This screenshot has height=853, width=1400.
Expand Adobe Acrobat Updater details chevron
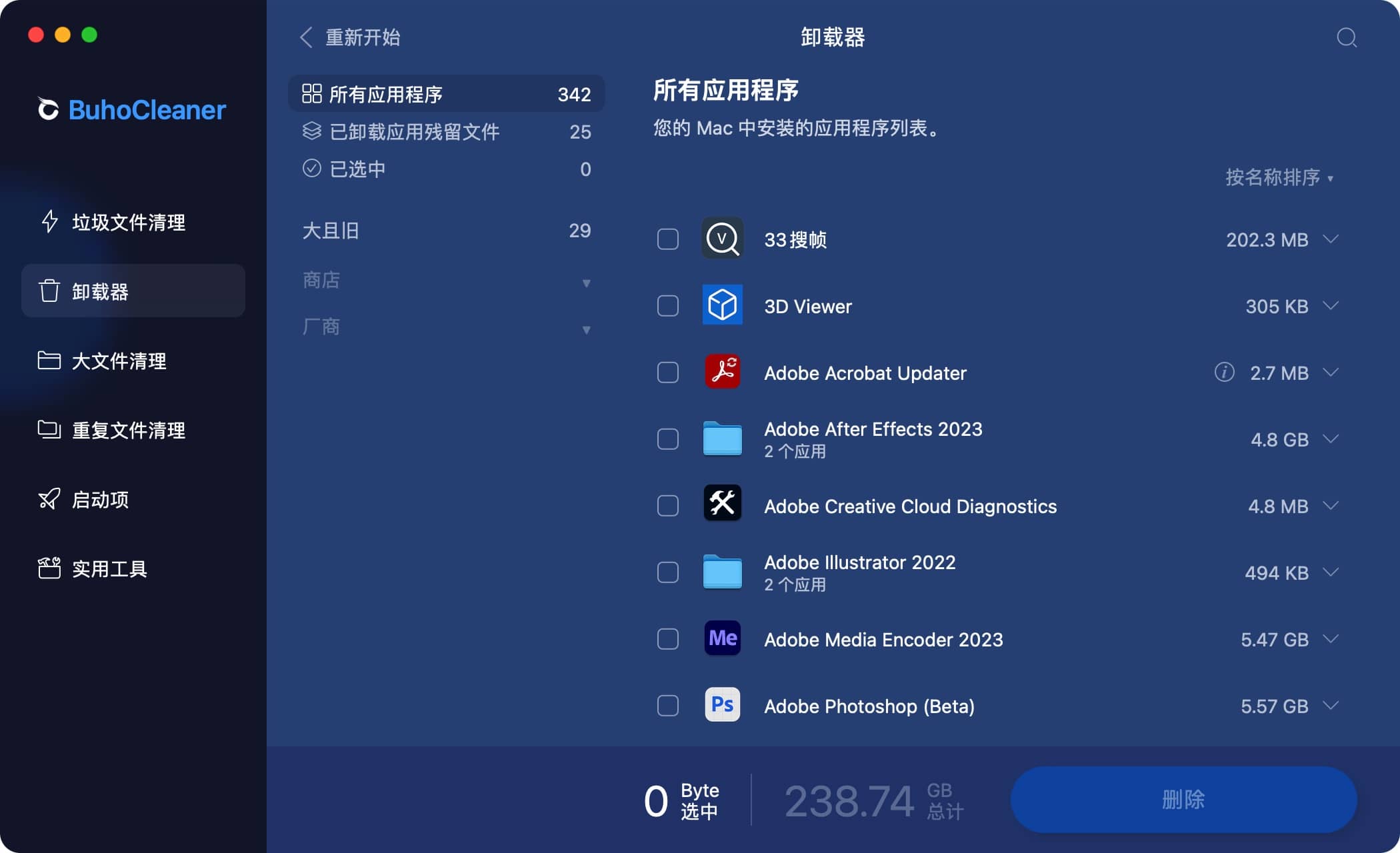click(x=1331, y=372)
